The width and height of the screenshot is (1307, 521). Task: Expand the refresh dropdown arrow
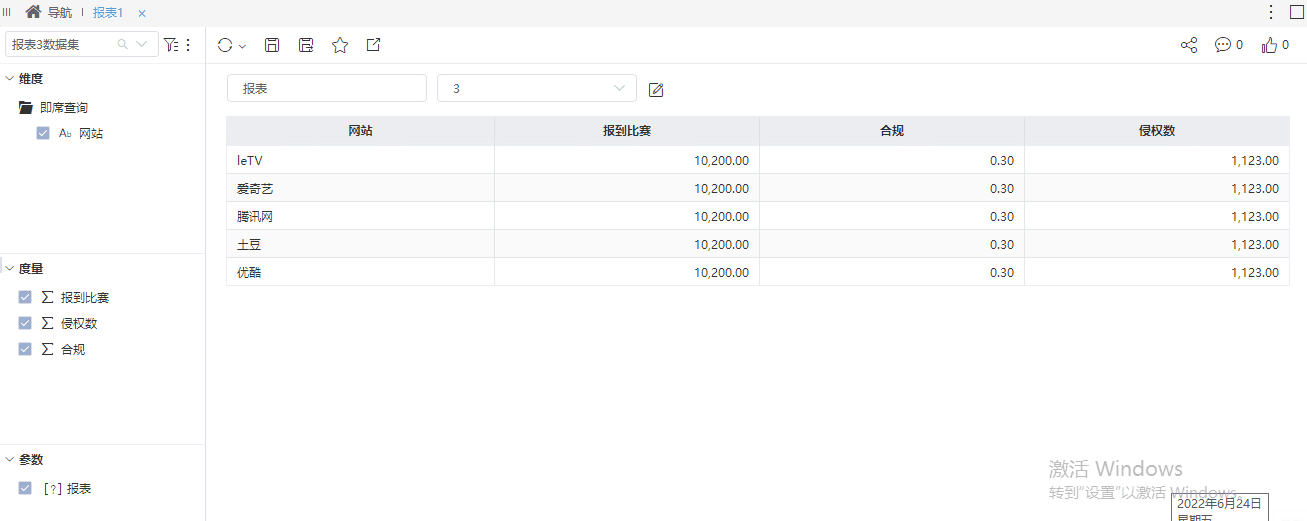pyautogui.click(x=242, y=46)
